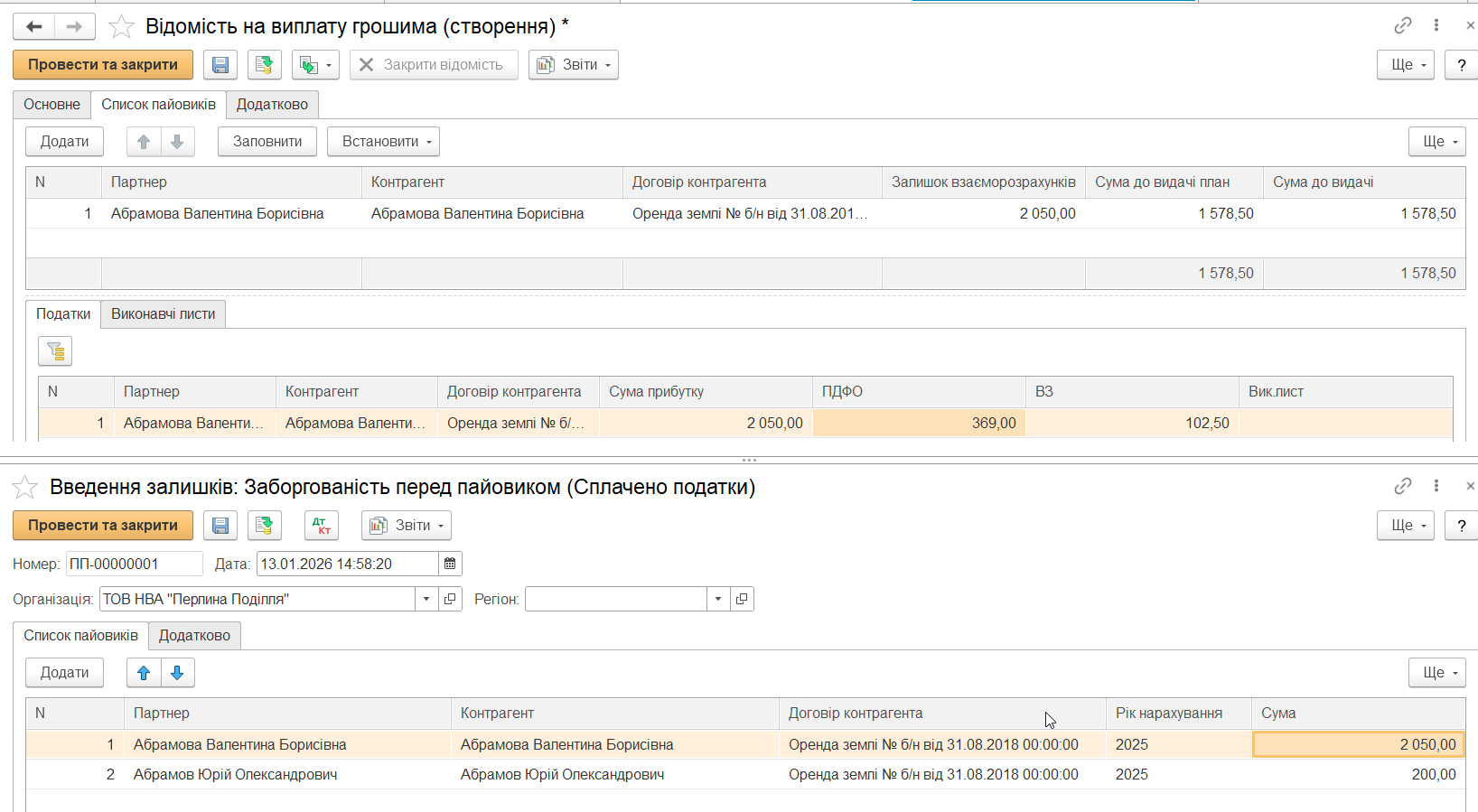Open the Ще menu in the Введення залишків header toolbar
1478x812 pixels.
pos(1406,526)
